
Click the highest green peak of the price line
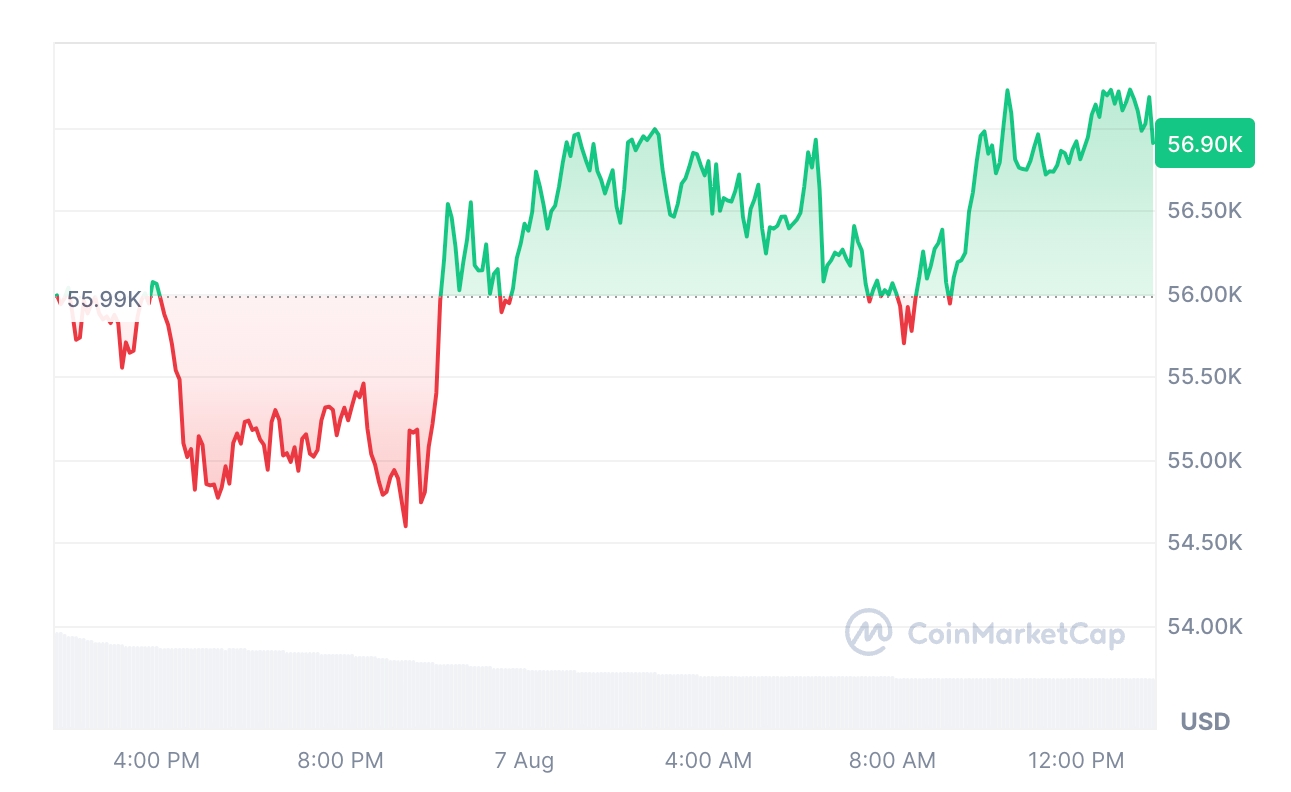click(x=1007, y=90)
